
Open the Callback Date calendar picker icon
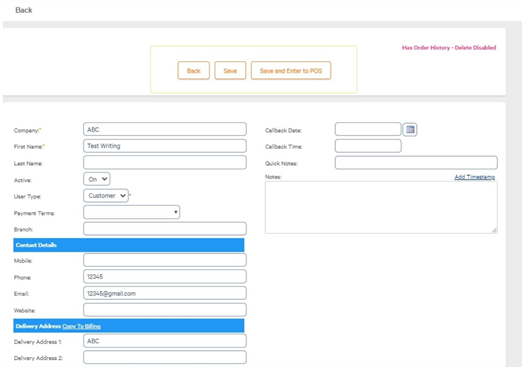click(410, 129)
